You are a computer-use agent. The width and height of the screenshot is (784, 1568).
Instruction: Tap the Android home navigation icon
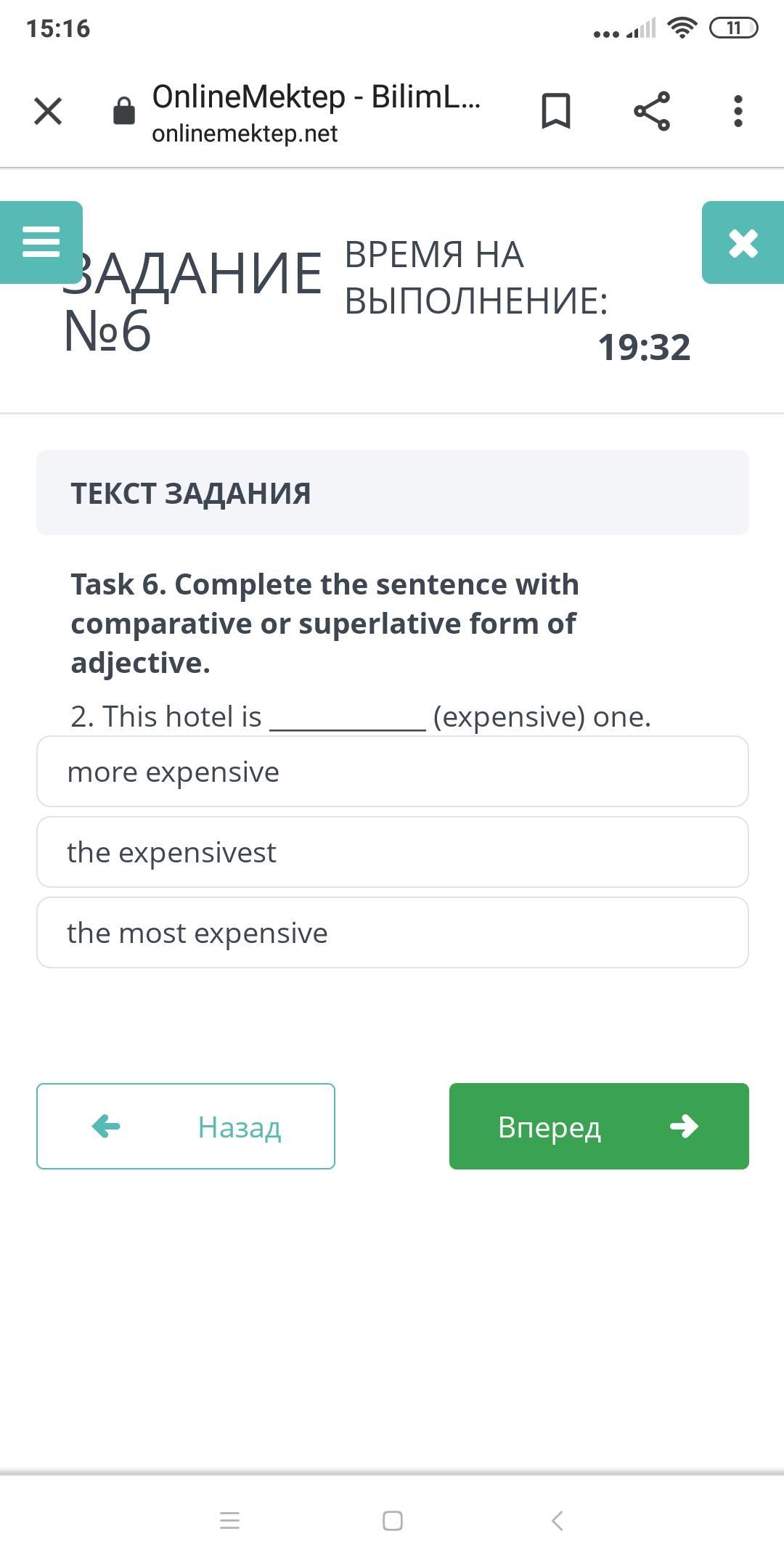[392, 1521]
